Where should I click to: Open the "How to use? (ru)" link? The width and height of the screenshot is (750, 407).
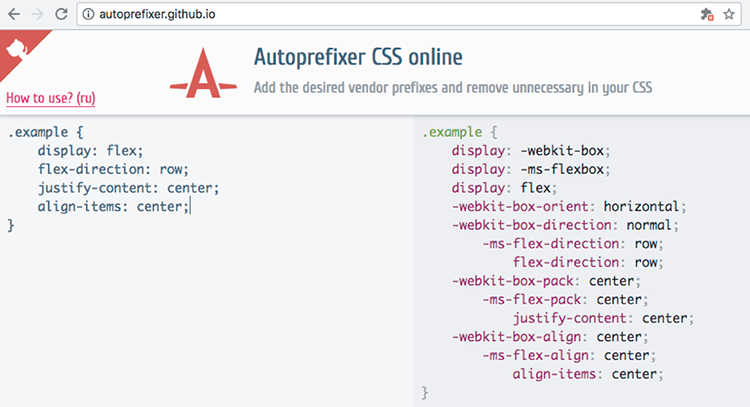pyautogui.click(x=51, y=98)
